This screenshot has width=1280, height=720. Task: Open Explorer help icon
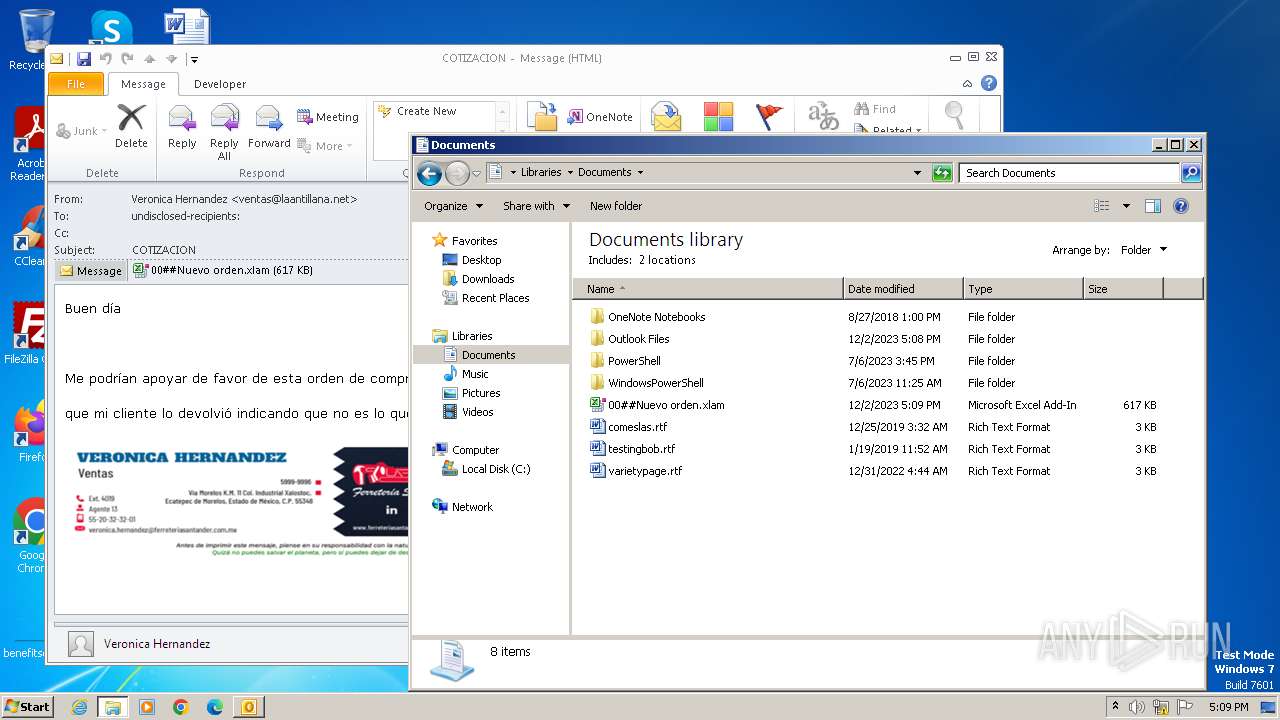[x=1180, y=206]
